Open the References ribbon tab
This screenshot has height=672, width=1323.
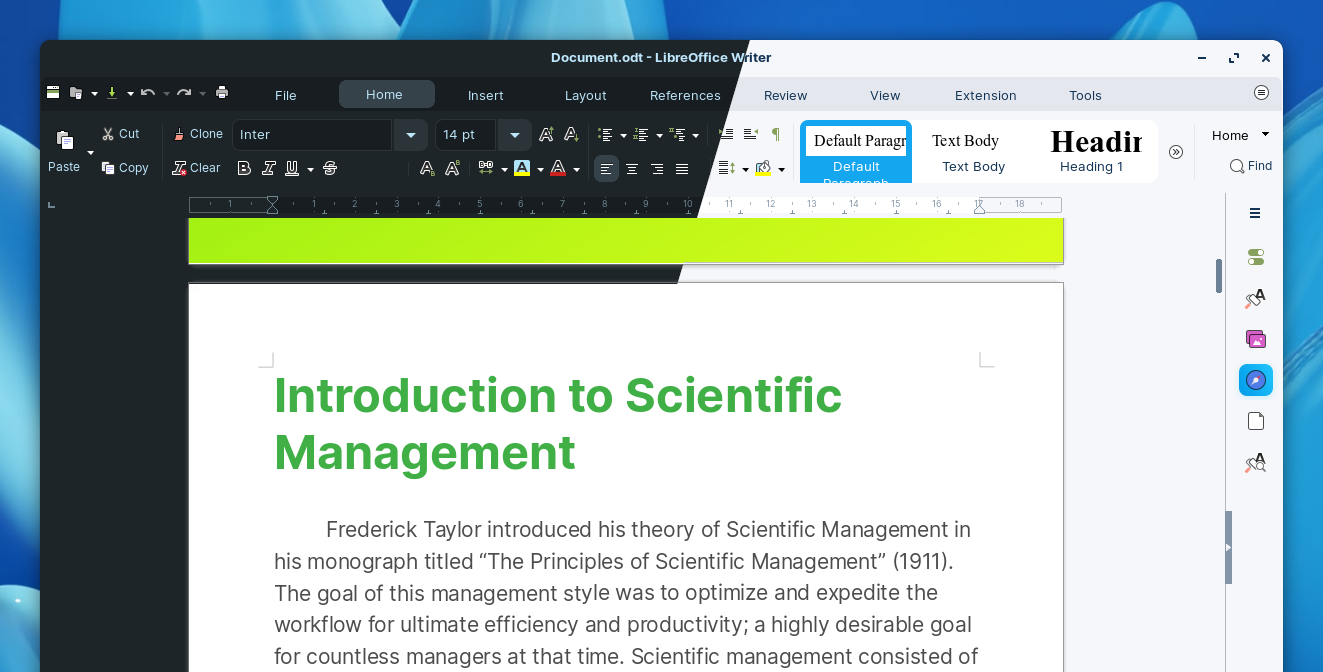(685, 95)
